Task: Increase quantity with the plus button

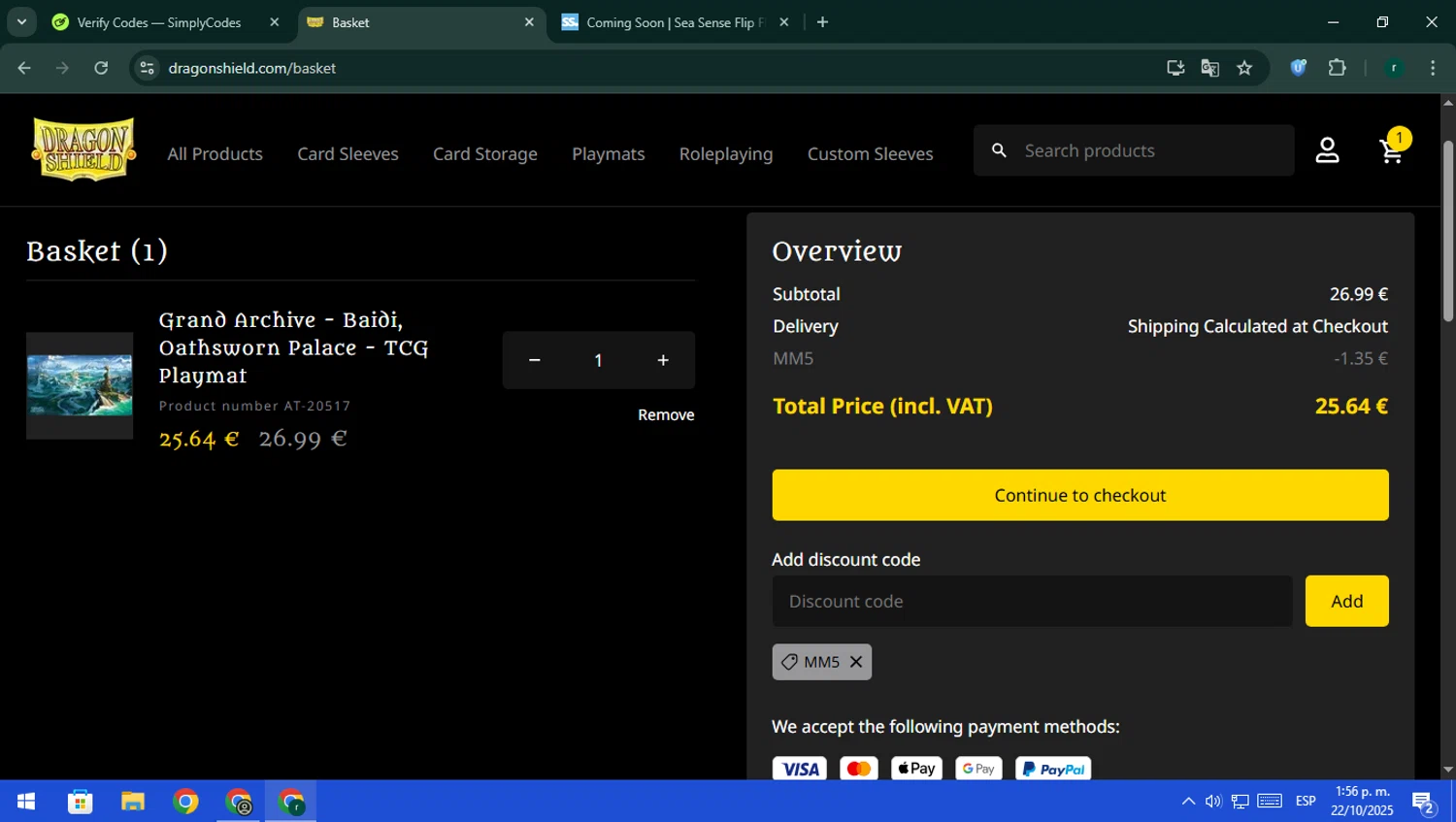Action: 663,360
